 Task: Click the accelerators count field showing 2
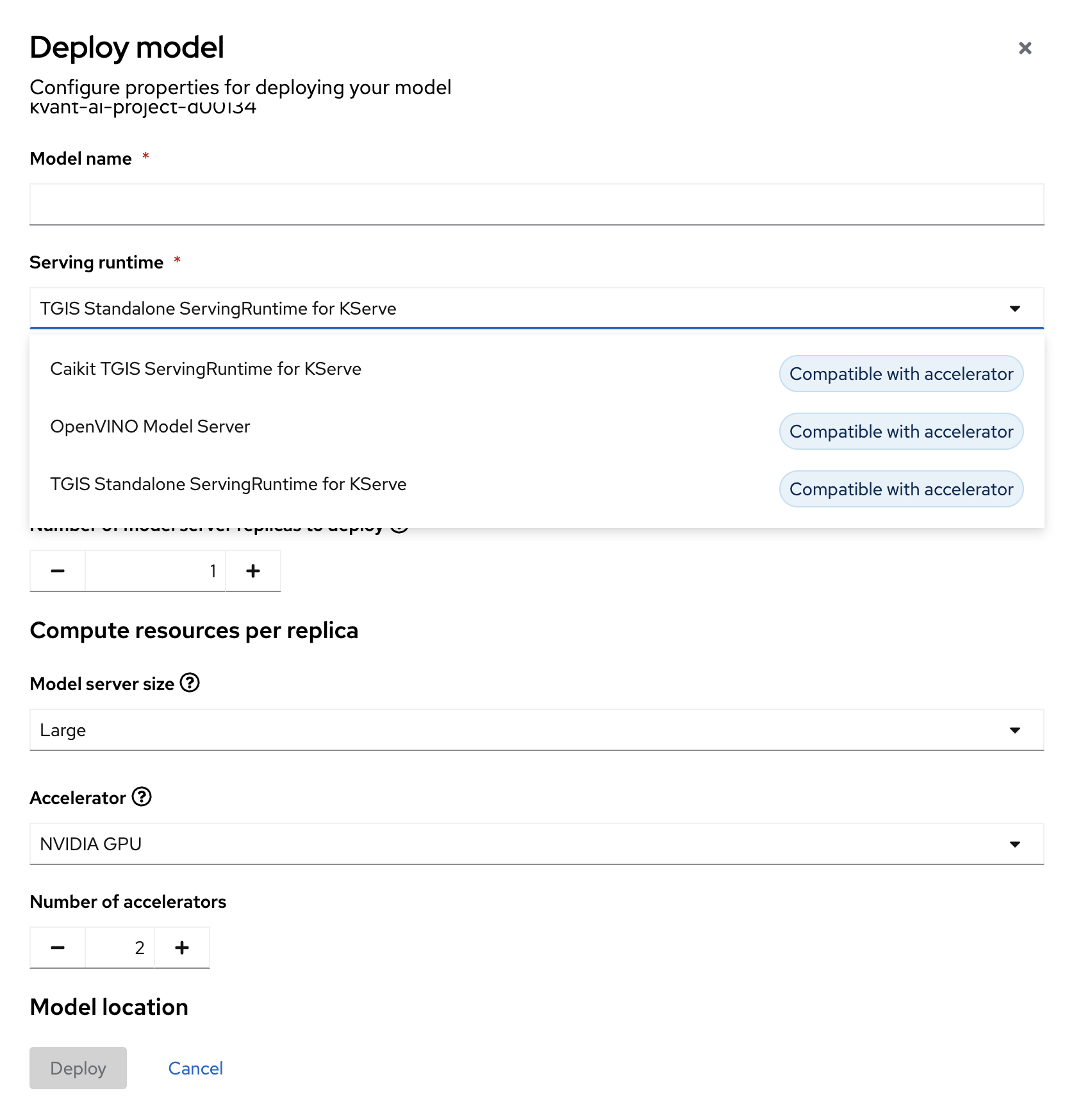pos(119,947)
